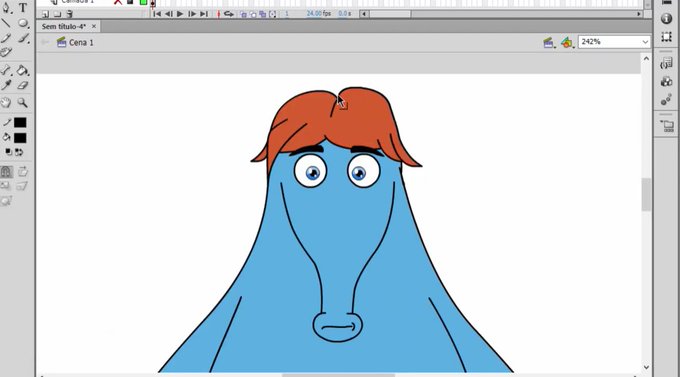
Task: Select the Deco tool
Action: [6, 52]
